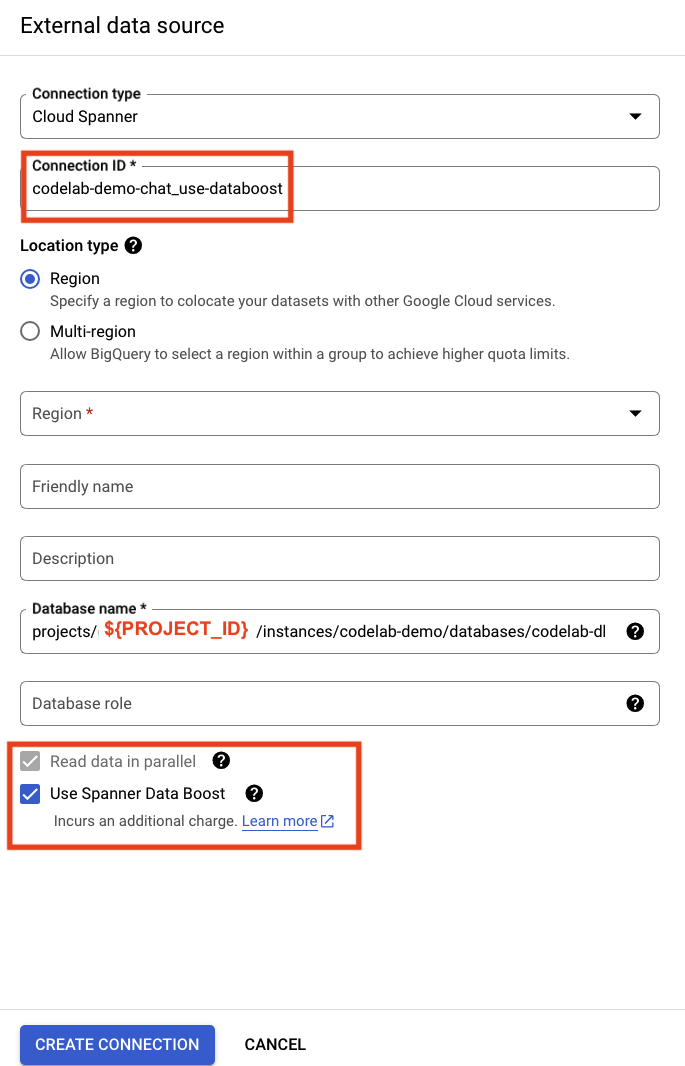Click the external link icon beside Learn more

(x=327, y=821)
